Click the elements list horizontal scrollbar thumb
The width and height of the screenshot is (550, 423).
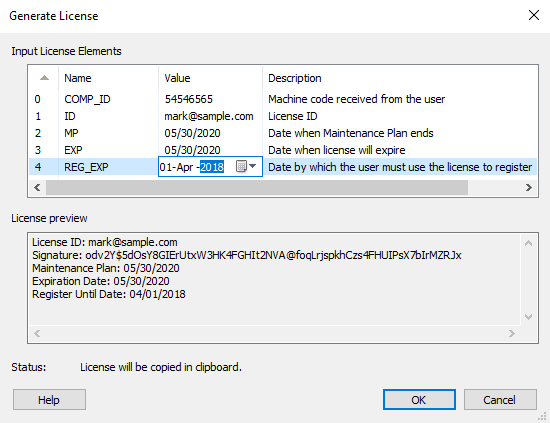(x=257, y=188)
